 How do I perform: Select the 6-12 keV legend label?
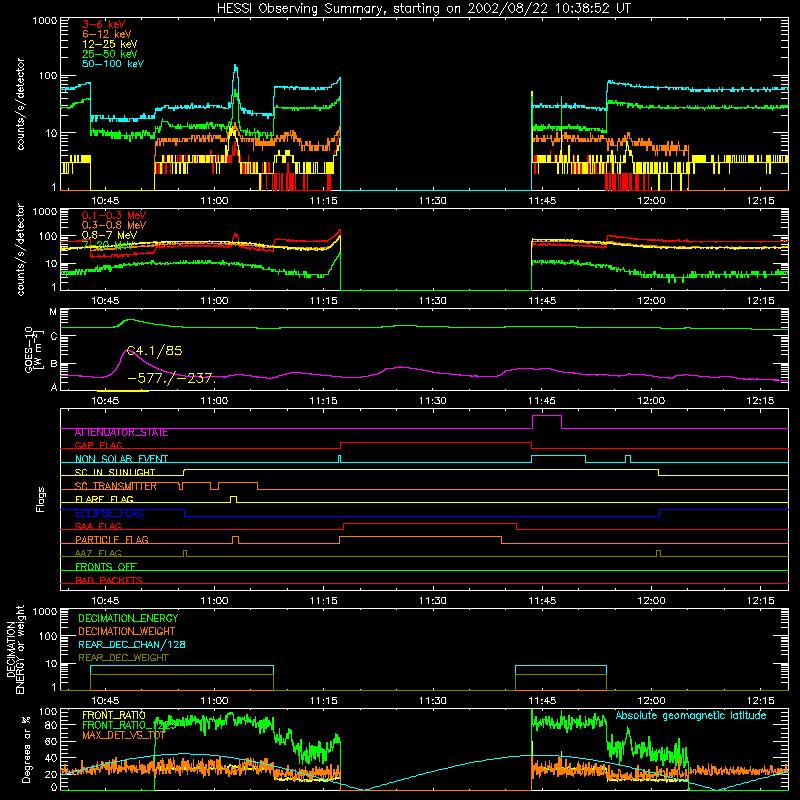point(106,34)
